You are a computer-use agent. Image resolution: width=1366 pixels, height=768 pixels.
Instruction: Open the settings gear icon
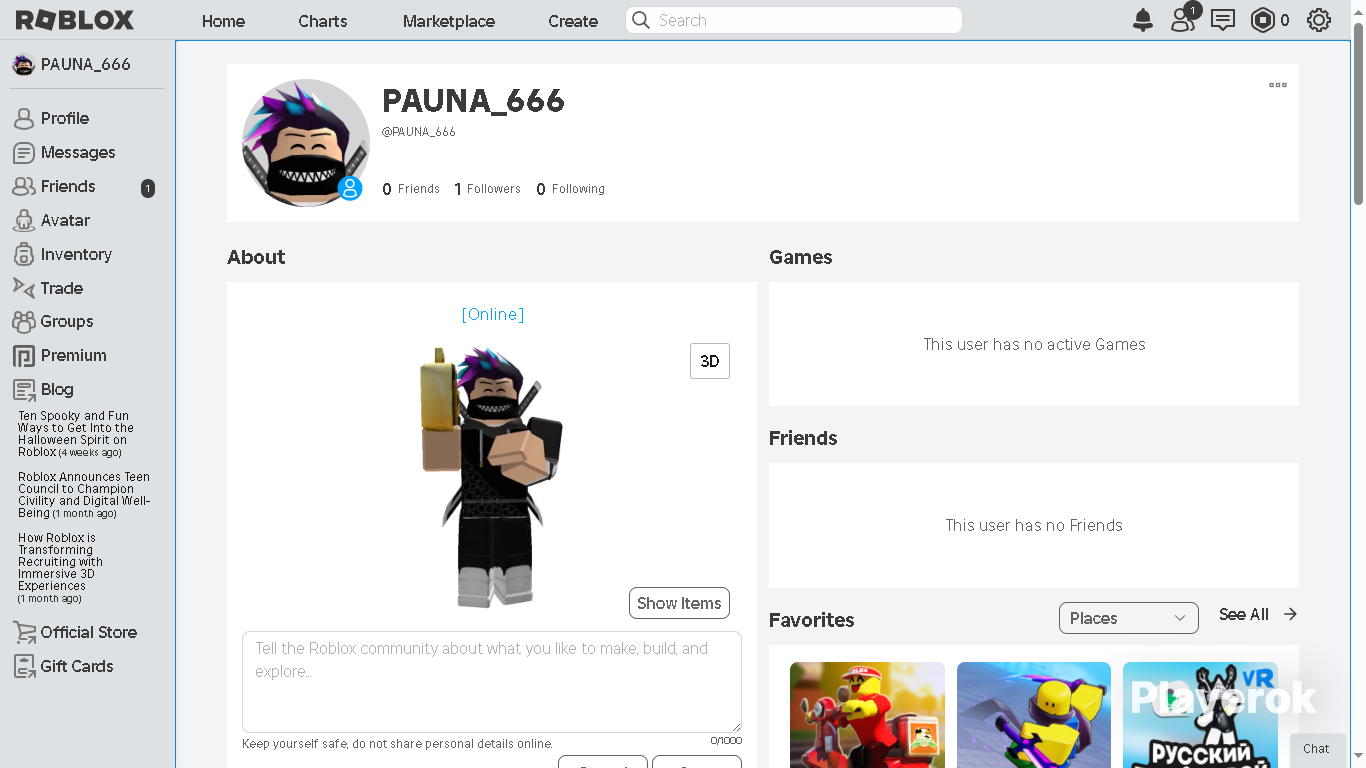point(1319,20)
